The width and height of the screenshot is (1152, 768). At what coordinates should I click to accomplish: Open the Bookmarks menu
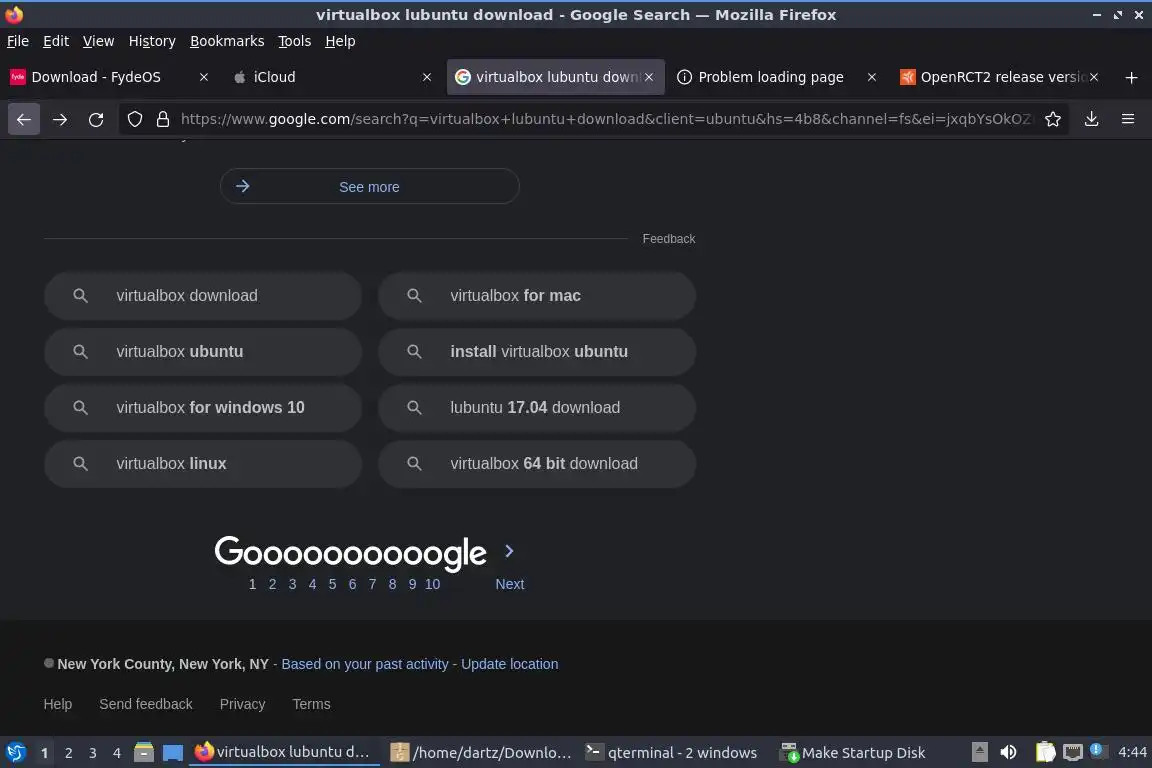pyautogui.click(x=227, y=41)
